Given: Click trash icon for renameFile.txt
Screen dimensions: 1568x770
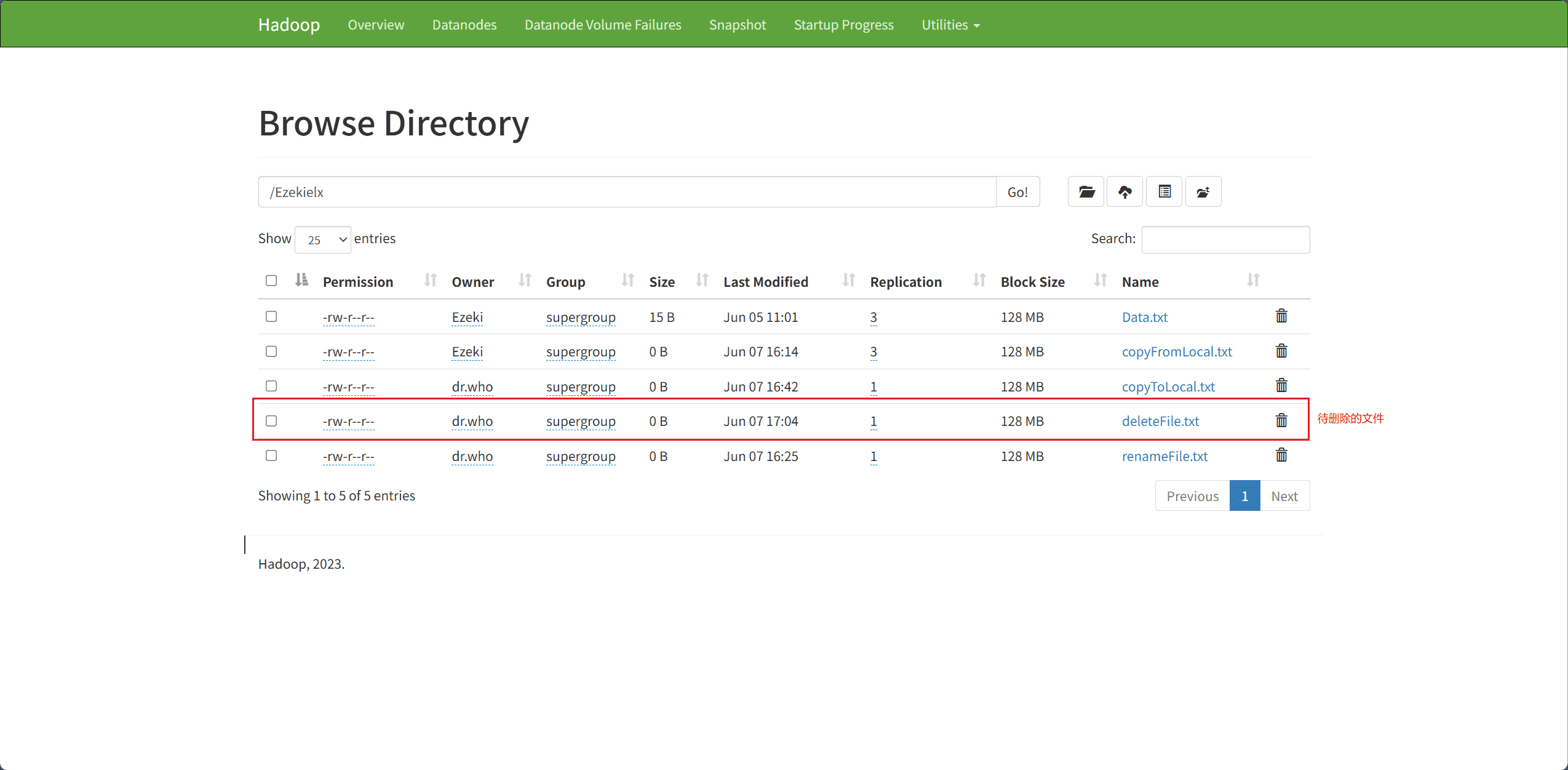Looking at the screenshot, I should 1281,455.
